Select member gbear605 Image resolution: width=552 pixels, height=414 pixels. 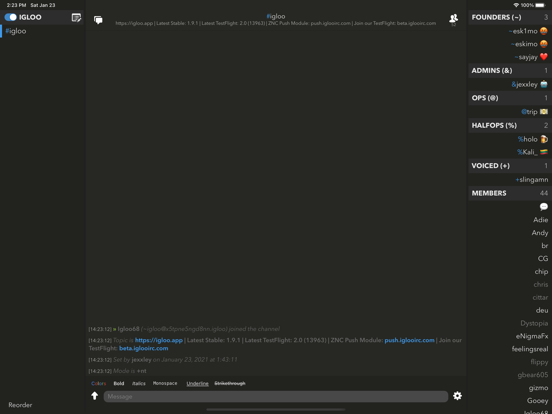click(533, 375)
